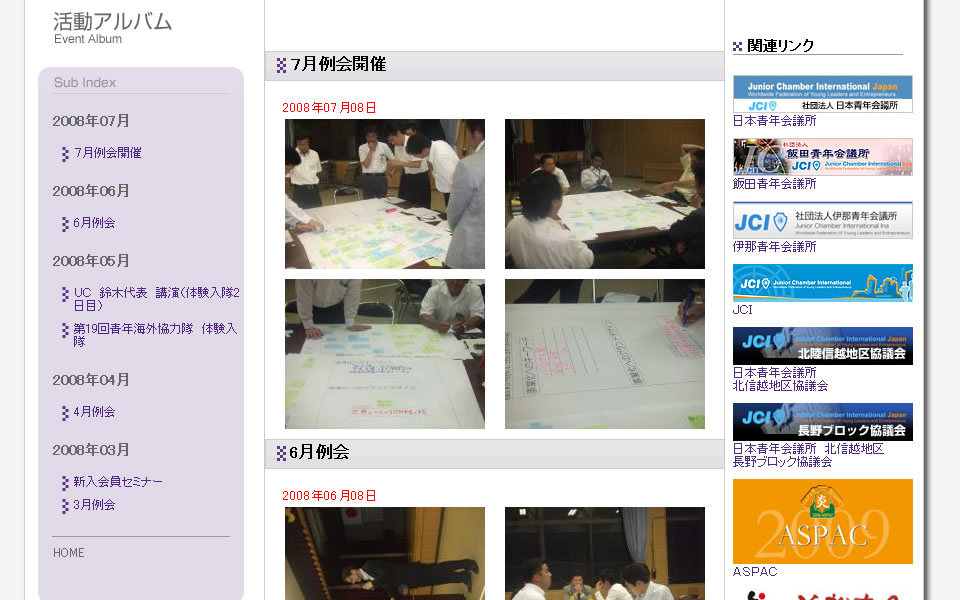This screenshot has height=600, width=960.
Task: Open the orange ASPAC 2009 banner
Action: (x=823, y=521)
